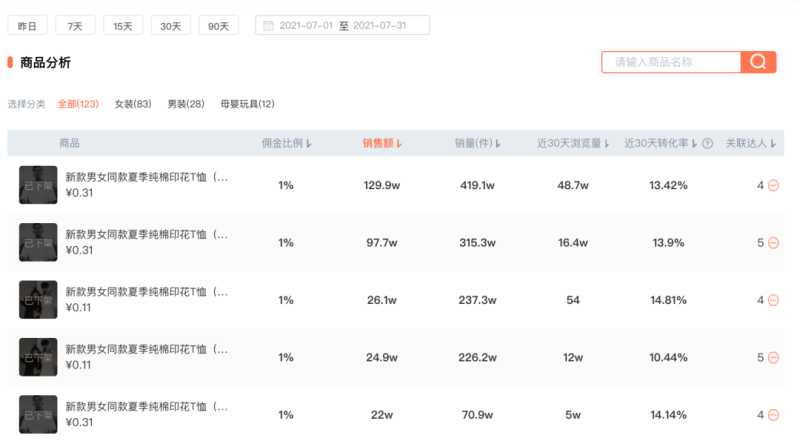Viewport: 800px width, 441px height.
Task: Pick the start date 2021-07-01
Action: point(306,26)
